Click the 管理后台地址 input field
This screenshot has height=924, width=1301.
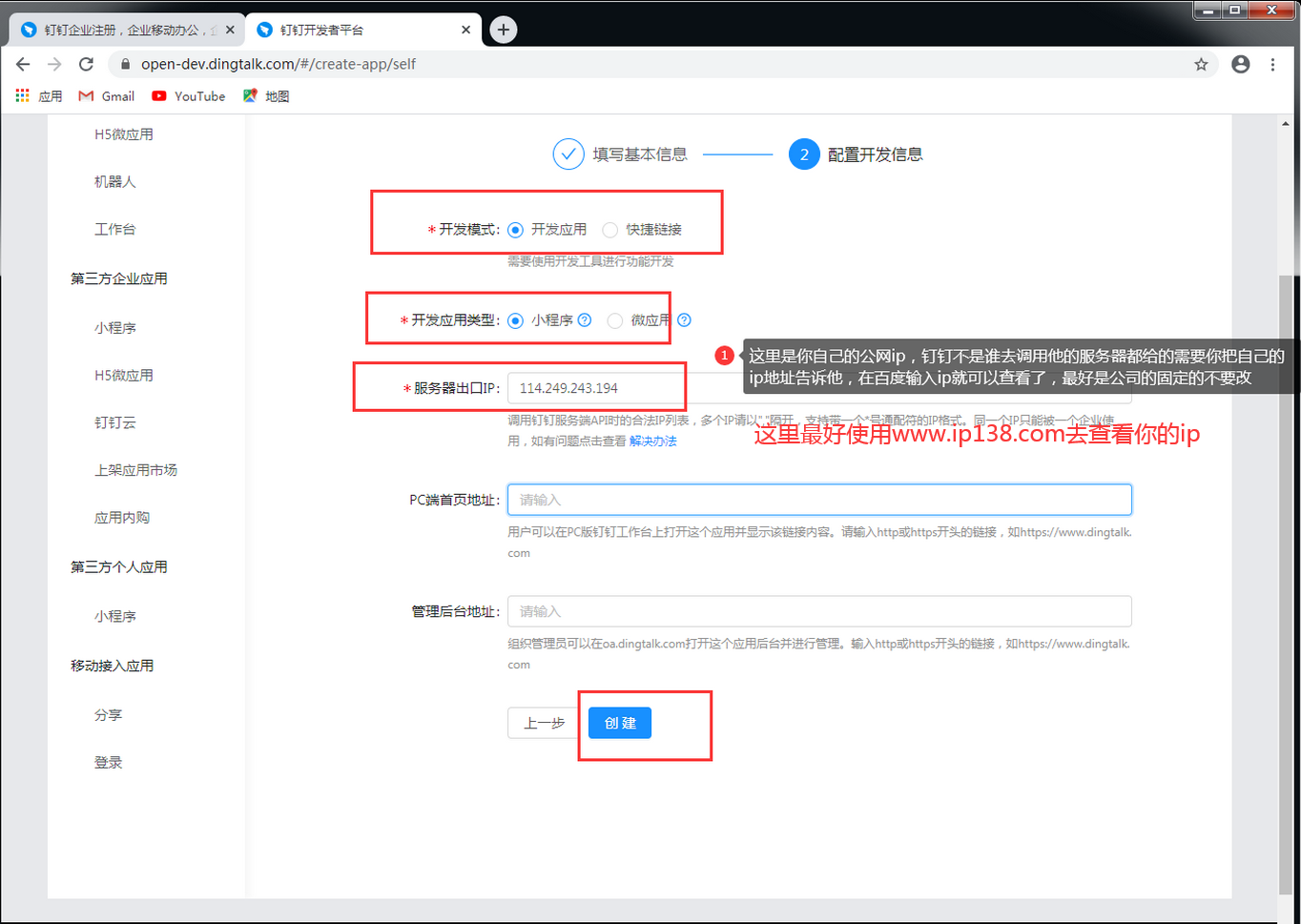click(819, 611)
